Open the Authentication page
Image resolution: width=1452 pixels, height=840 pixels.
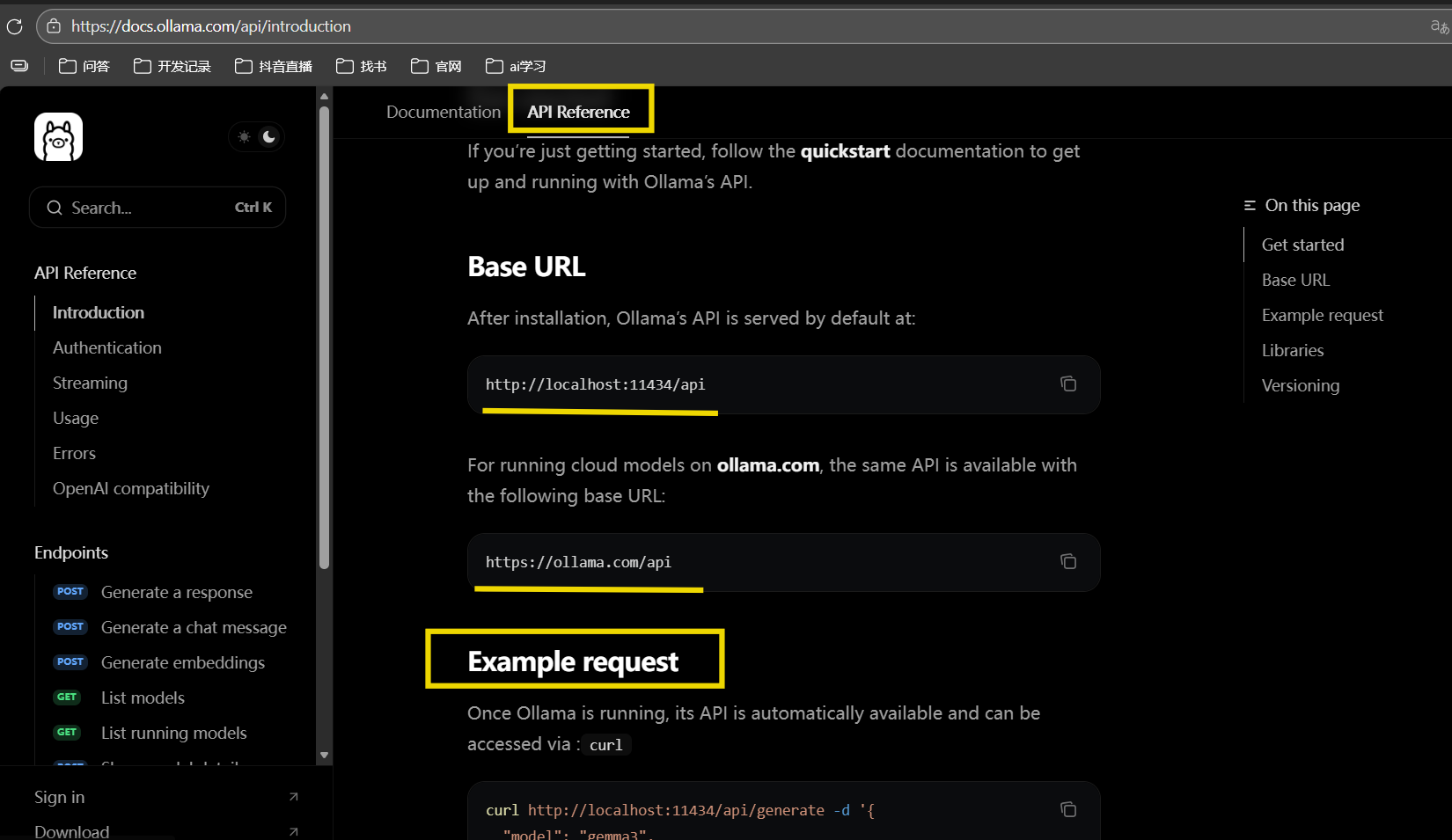[107, 347]
